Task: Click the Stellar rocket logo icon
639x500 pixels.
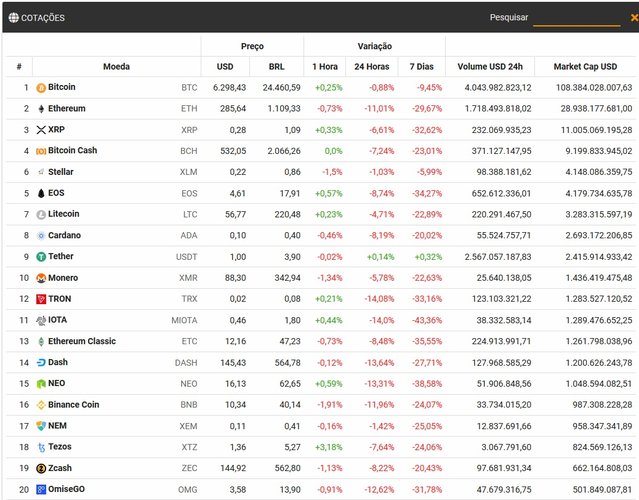Action: click(x=41, y=172)
